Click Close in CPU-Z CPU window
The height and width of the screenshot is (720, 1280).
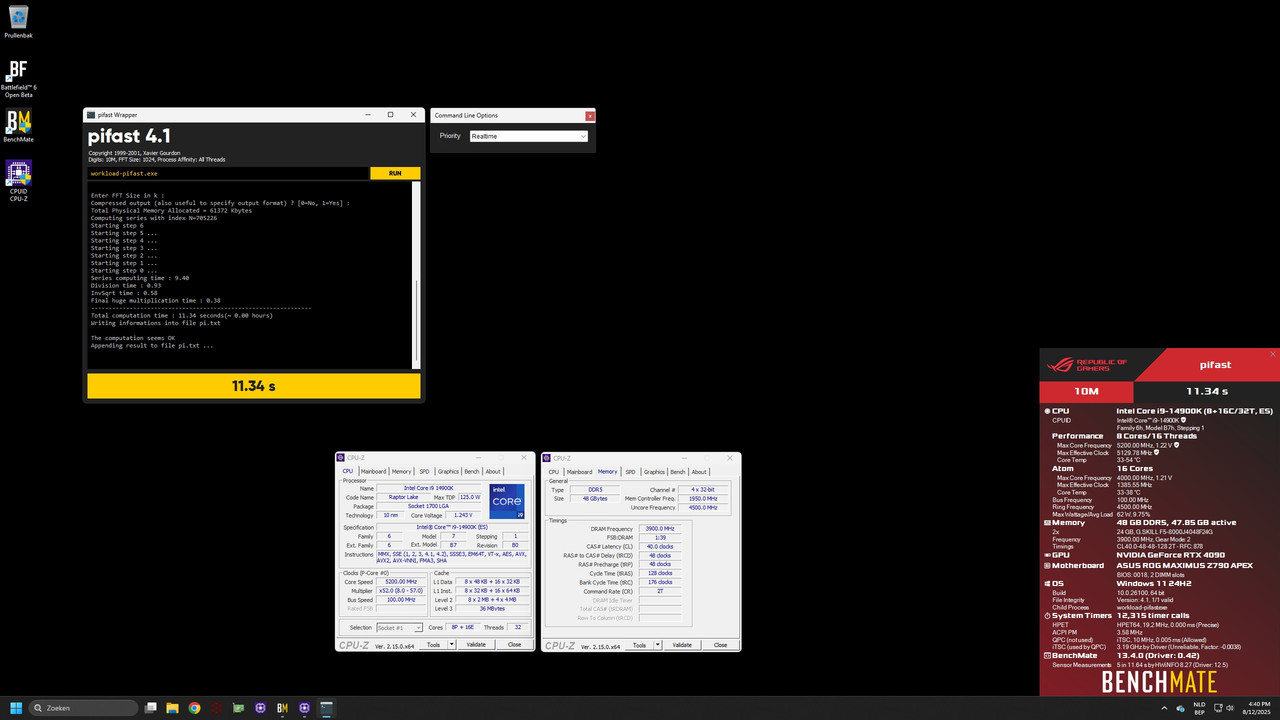[x=514, y=645]
